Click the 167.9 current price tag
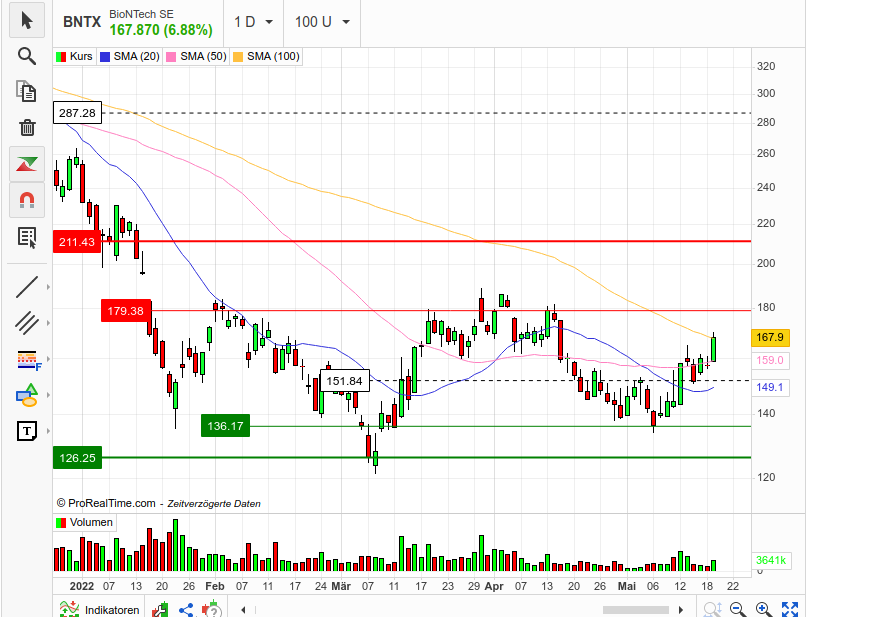The image size is (886, 617). (x=770, y=337)
